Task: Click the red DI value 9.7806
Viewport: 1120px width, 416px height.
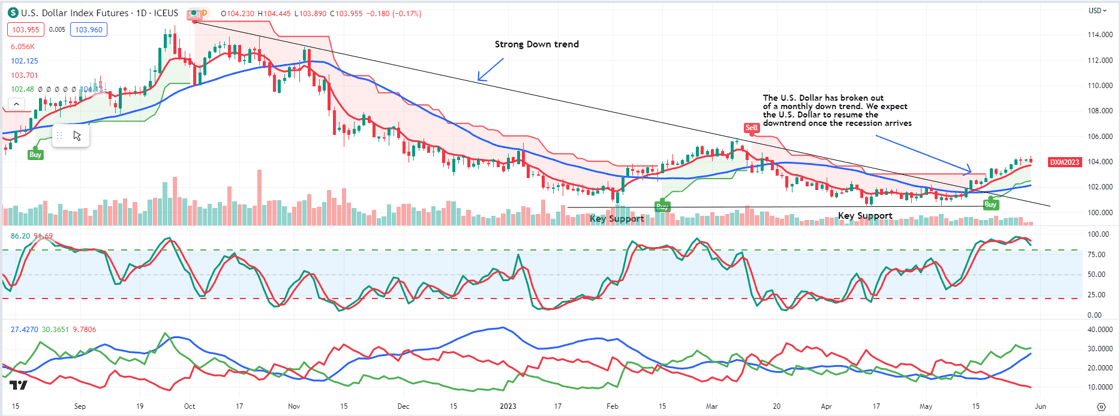Action: tap(84, 330)
